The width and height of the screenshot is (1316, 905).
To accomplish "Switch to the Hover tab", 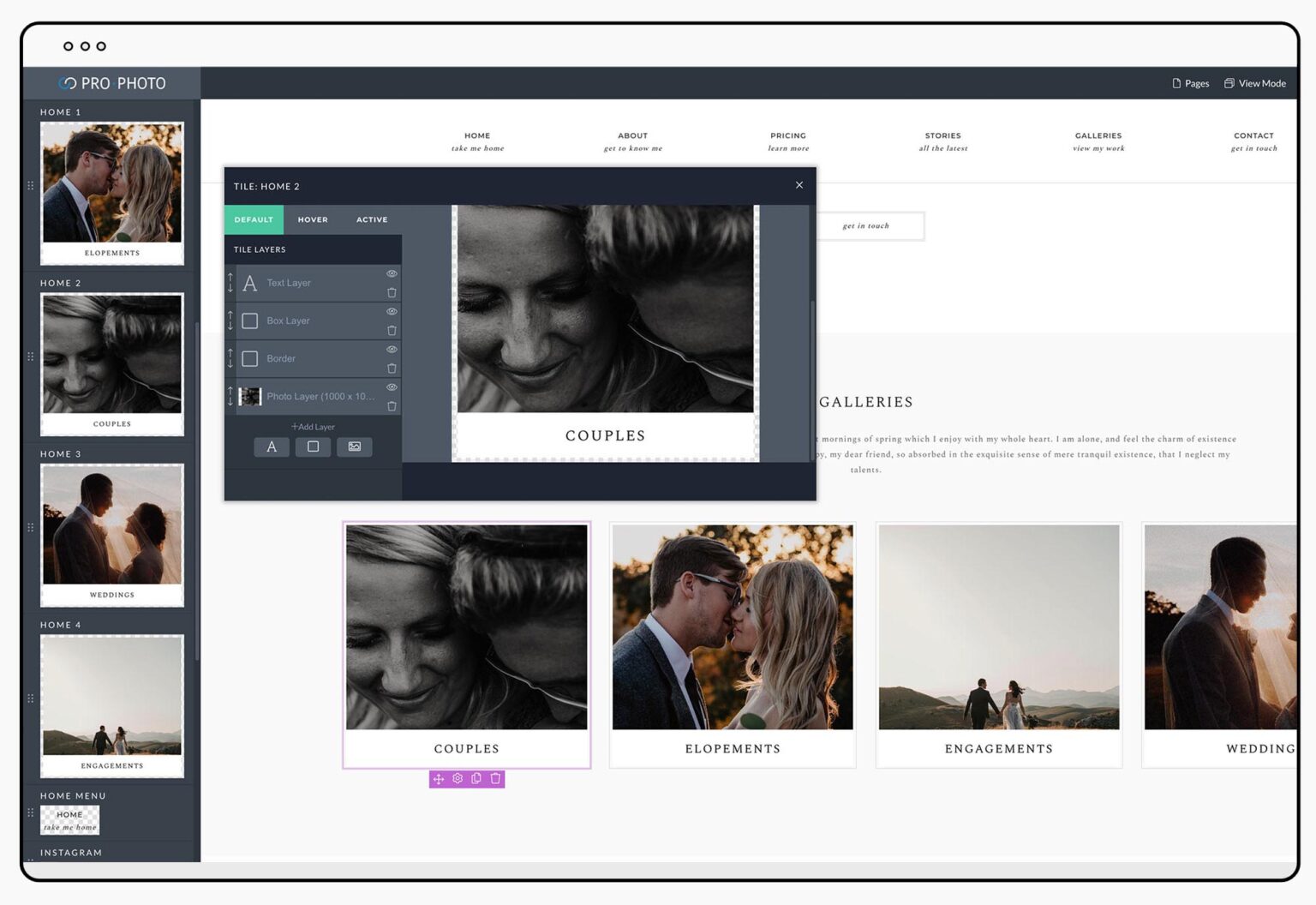I will [312, 219].
